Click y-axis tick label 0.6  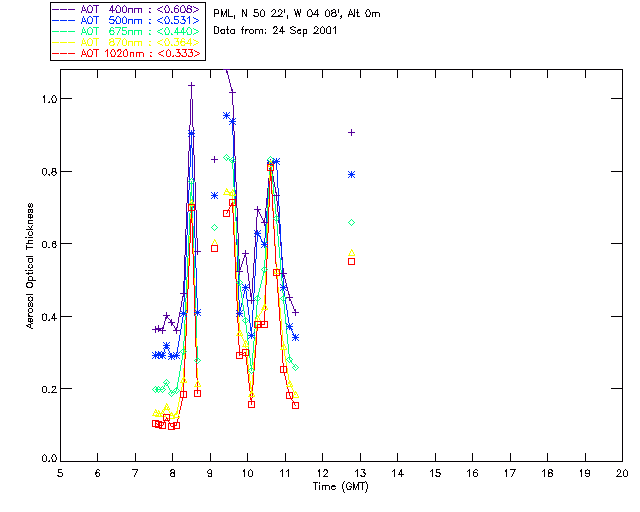[x=49, y=244]
